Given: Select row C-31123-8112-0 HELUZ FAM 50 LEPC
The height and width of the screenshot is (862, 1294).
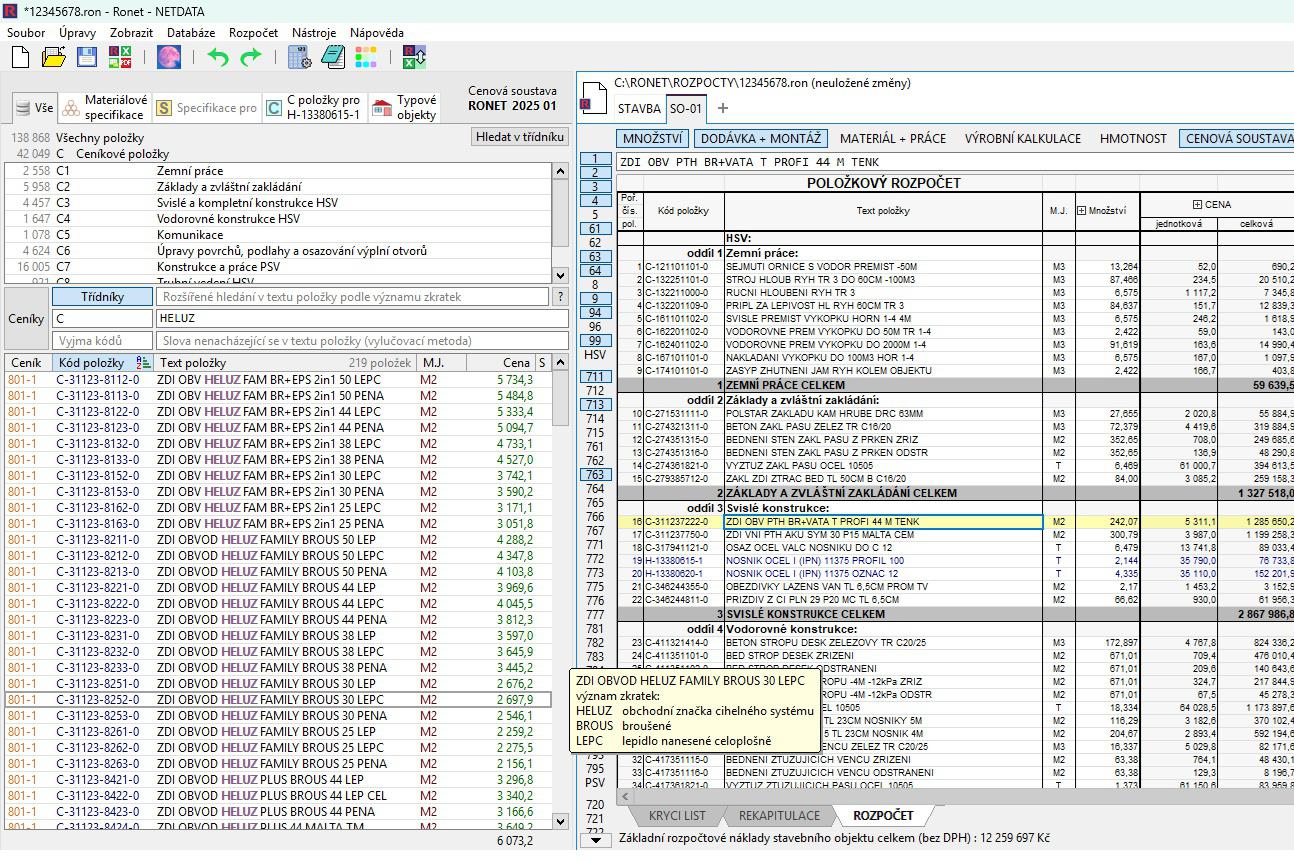Looking at the screenshot, I should click(x=279, y=380).
